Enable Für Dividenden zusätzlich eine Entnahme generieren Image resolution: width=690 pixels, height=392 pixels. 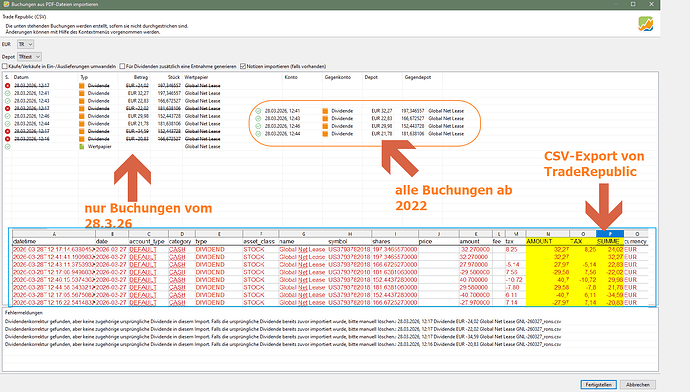pyautogui.click(x=122, y=66)
